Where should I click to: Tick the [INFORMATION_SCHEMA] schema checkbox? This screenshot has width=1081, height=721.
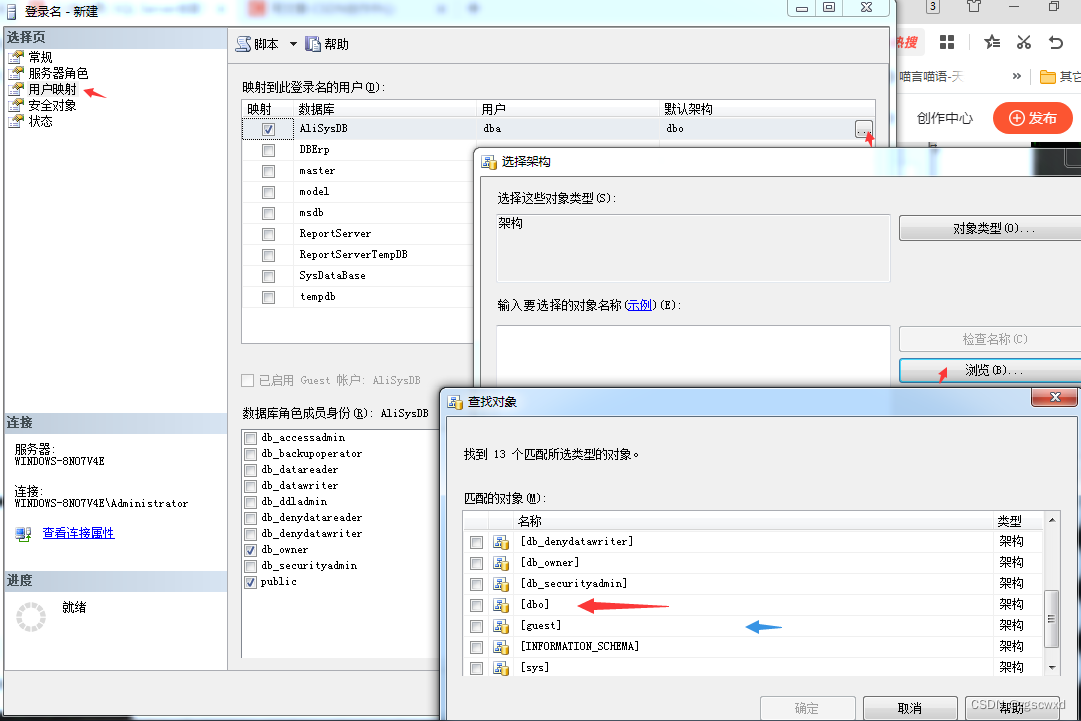(476, 647)
